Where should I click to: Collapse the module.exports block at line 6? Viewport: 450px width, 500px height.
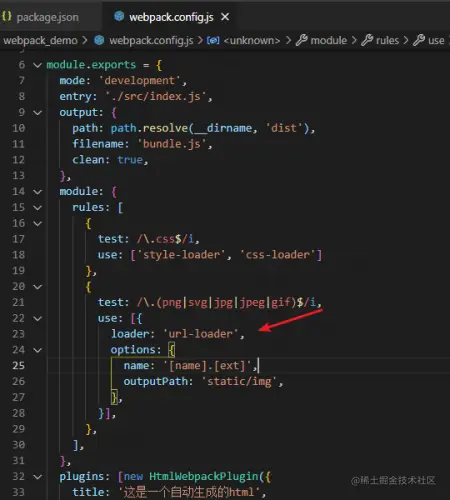[x=38, y=65]
